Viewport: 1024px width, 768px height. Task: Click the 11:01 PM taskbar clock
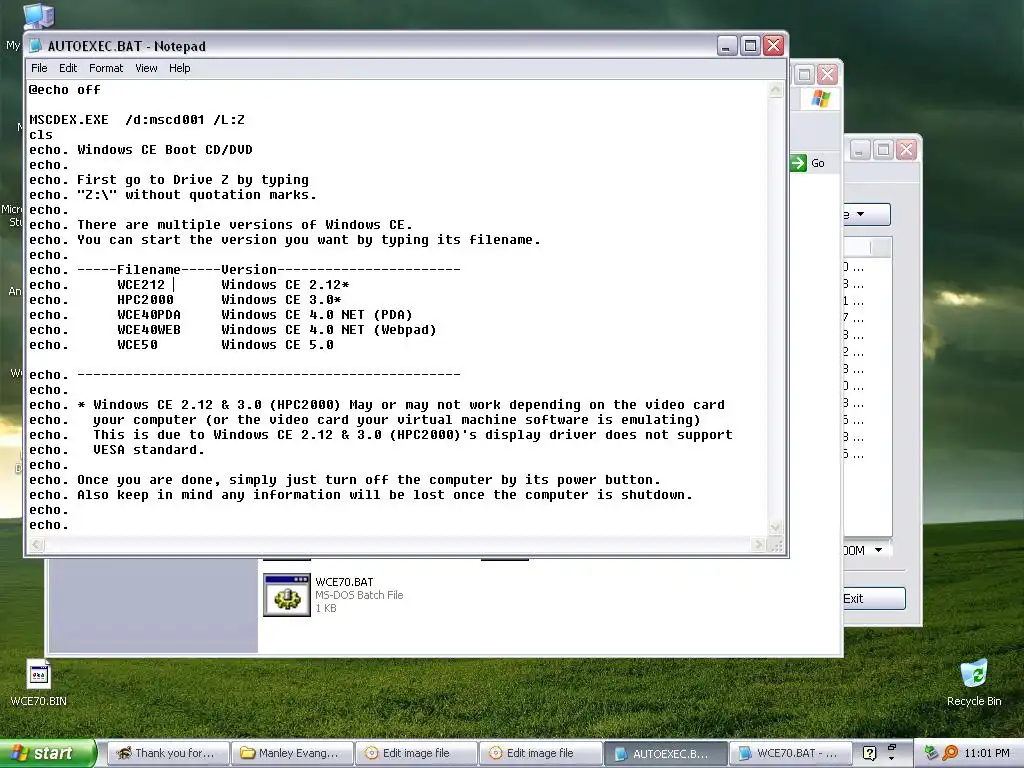pos(987,753)
